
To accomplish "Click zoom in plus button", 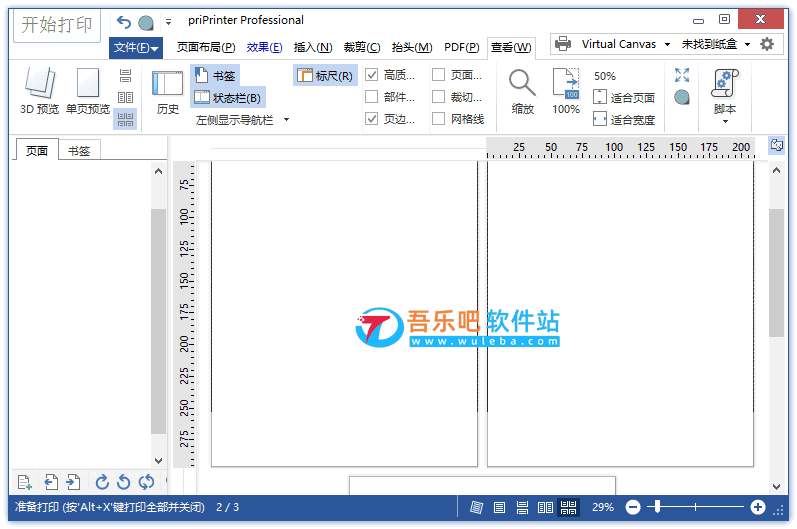I will pyautogui.click(x=758, y=507).
